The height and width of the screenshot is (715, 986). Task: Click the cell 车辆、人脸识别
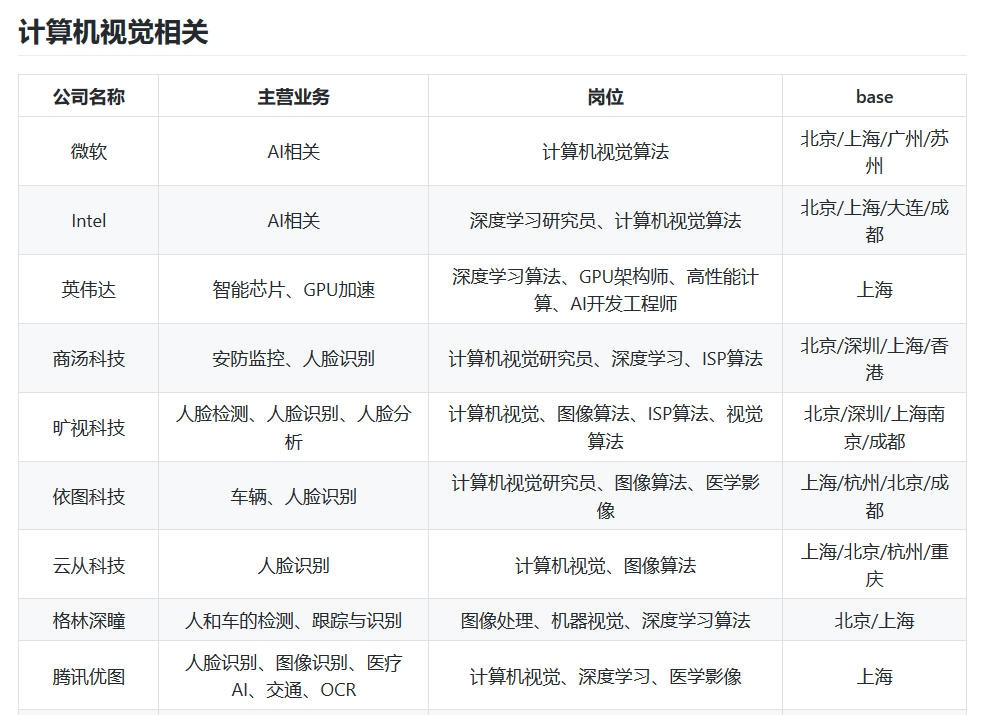tap(294, 497)
